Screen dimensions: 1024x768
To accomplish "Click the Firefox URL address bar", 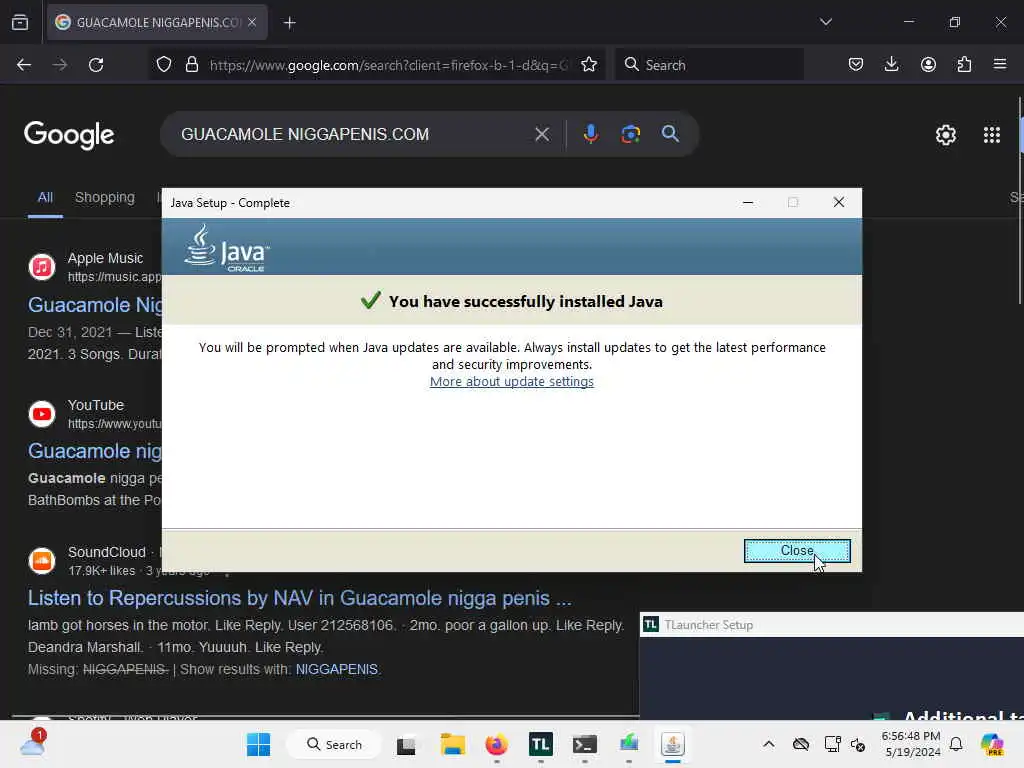I will pos(389,65).
